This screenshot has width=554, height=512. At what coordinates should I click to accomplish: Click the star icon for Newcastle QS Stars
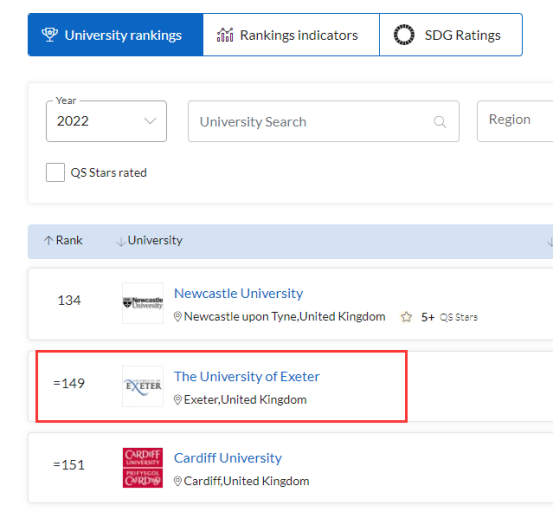pos(406,317)
